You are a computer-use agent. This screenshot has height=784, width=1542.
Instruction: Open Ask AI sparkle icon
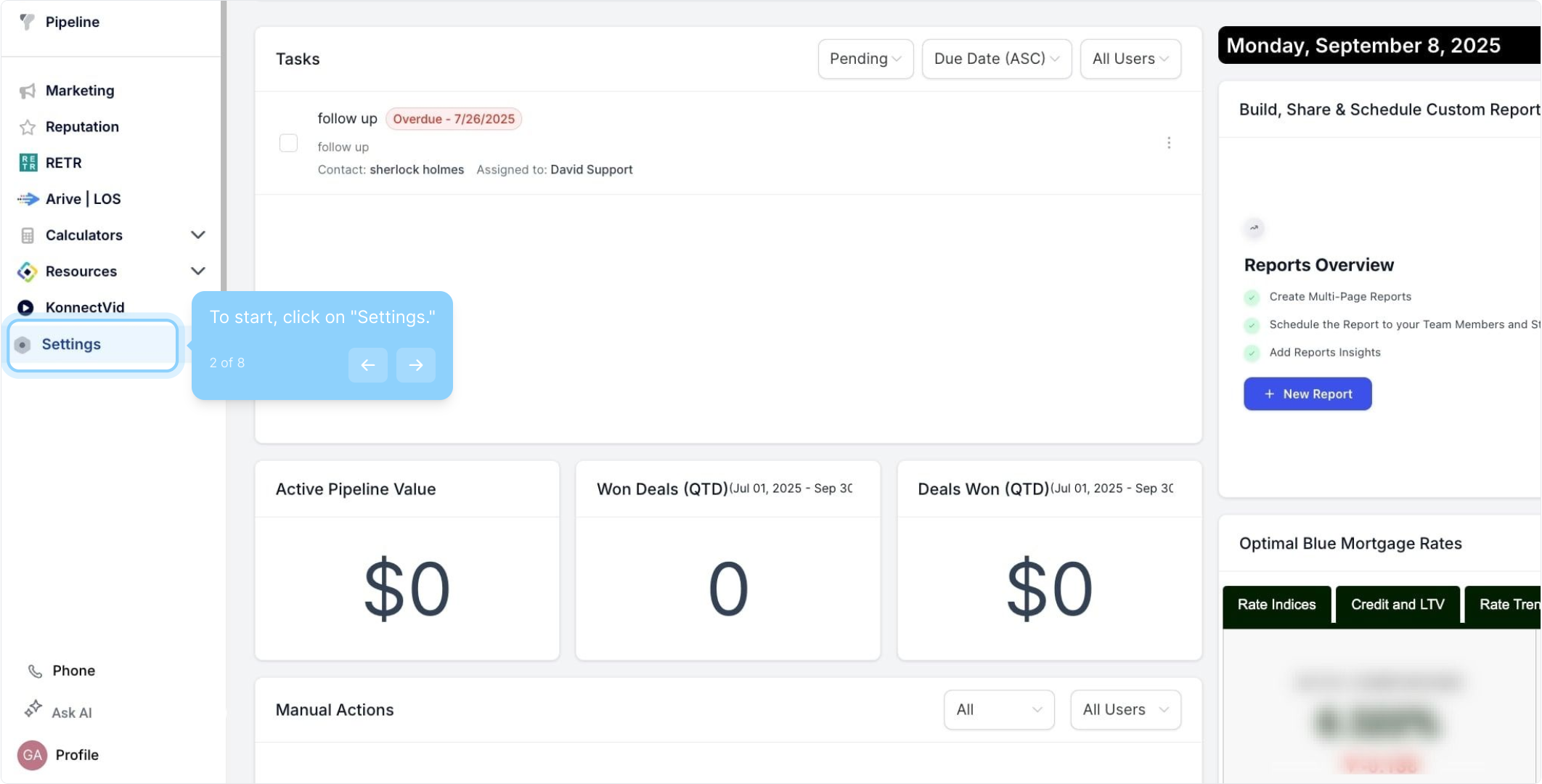pos(33,709)
